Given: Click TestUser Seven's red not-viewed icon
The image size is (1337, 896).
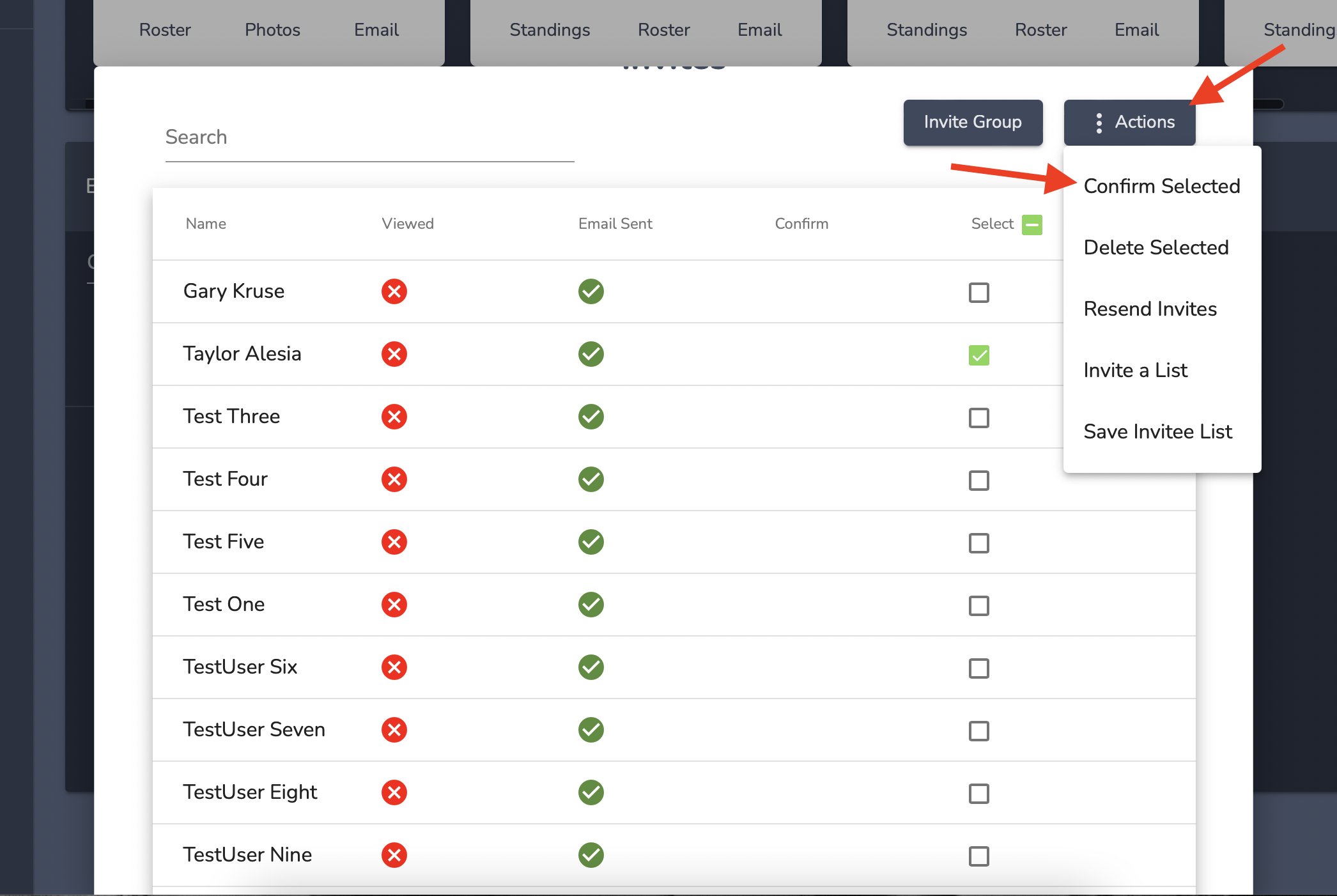Looking at the screenshot, I should click(394, 730).
